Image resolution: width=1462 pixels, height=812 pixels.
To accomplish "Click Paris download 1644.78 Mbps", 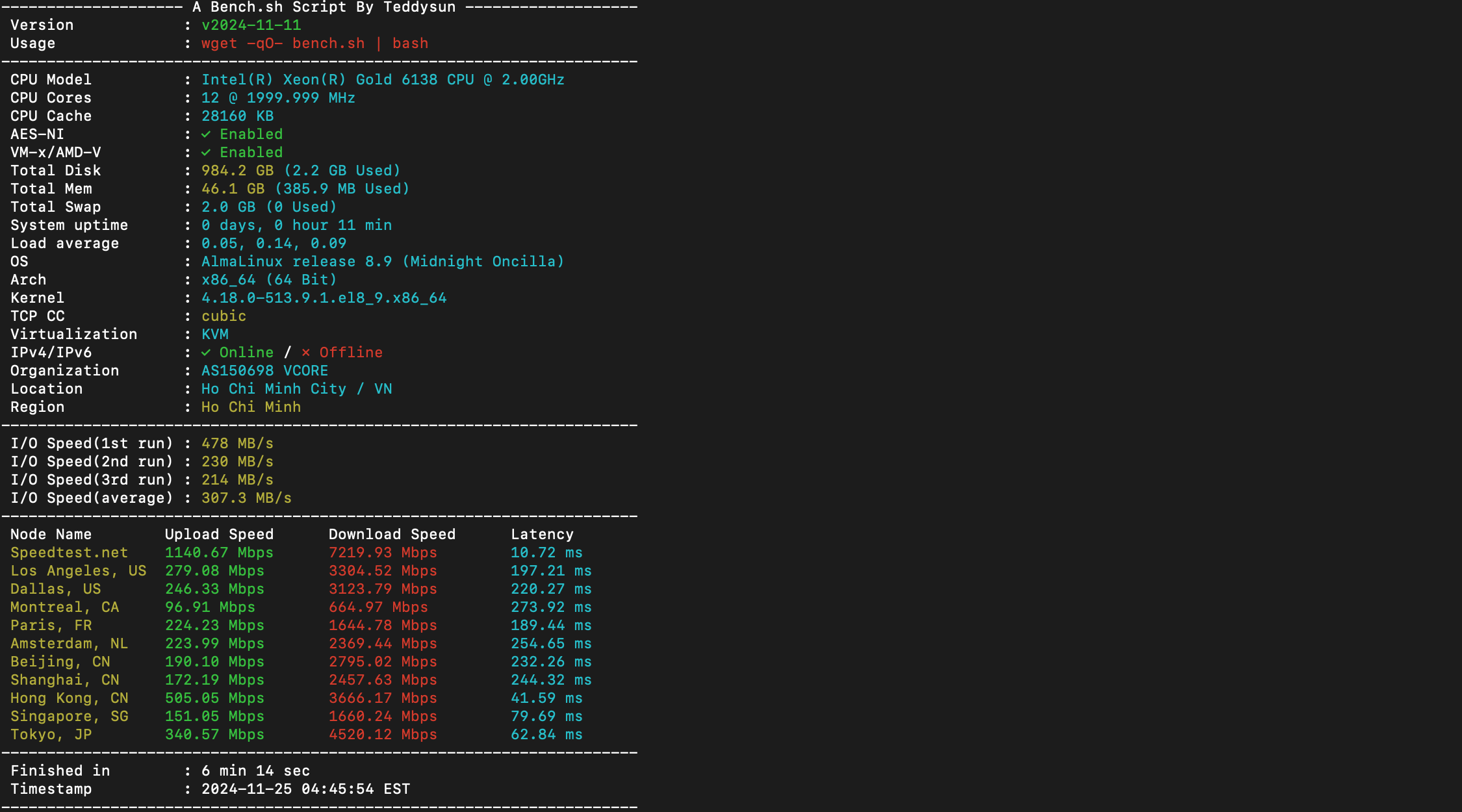I will click(x=383, y=625).
